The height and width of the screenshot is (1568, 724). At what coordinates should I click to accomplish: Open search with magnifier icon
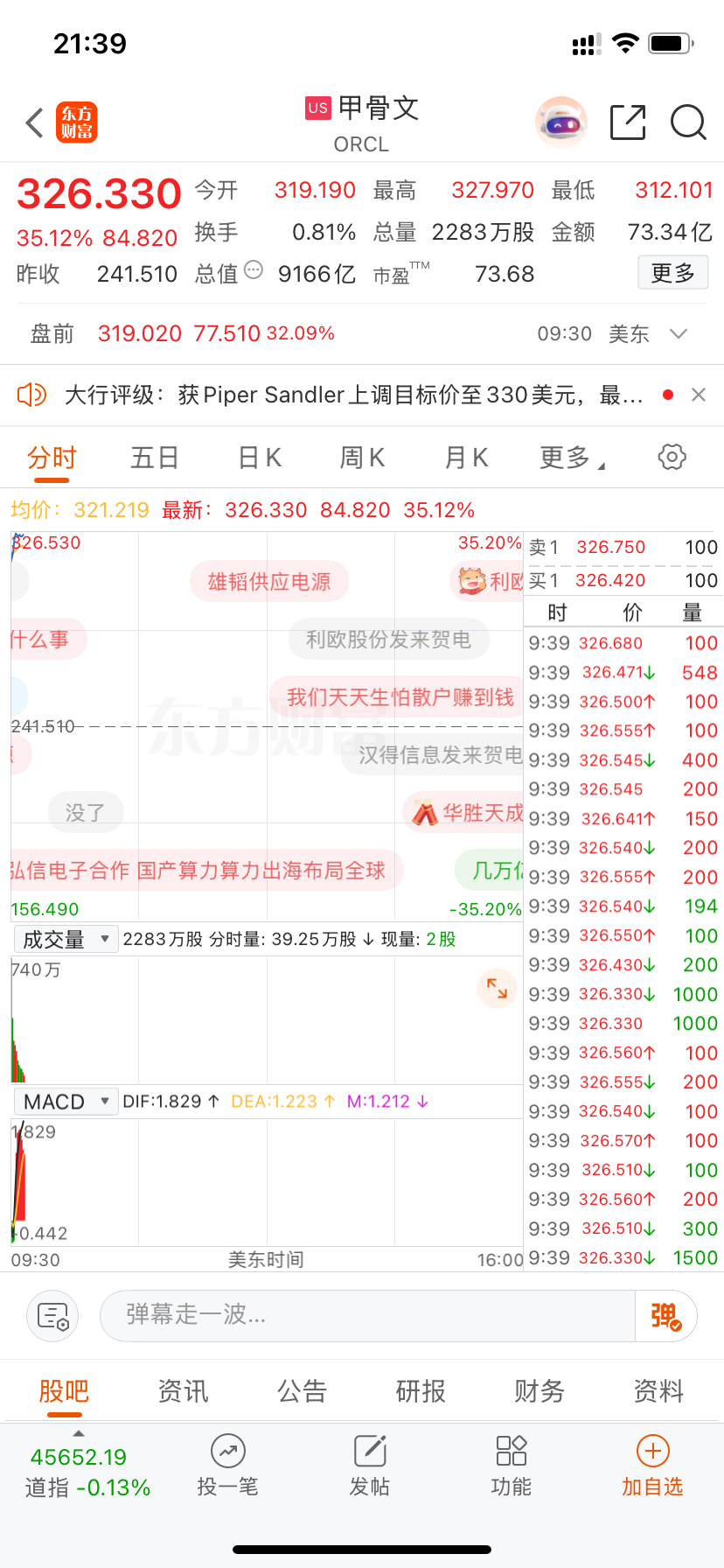click(688, 122)
